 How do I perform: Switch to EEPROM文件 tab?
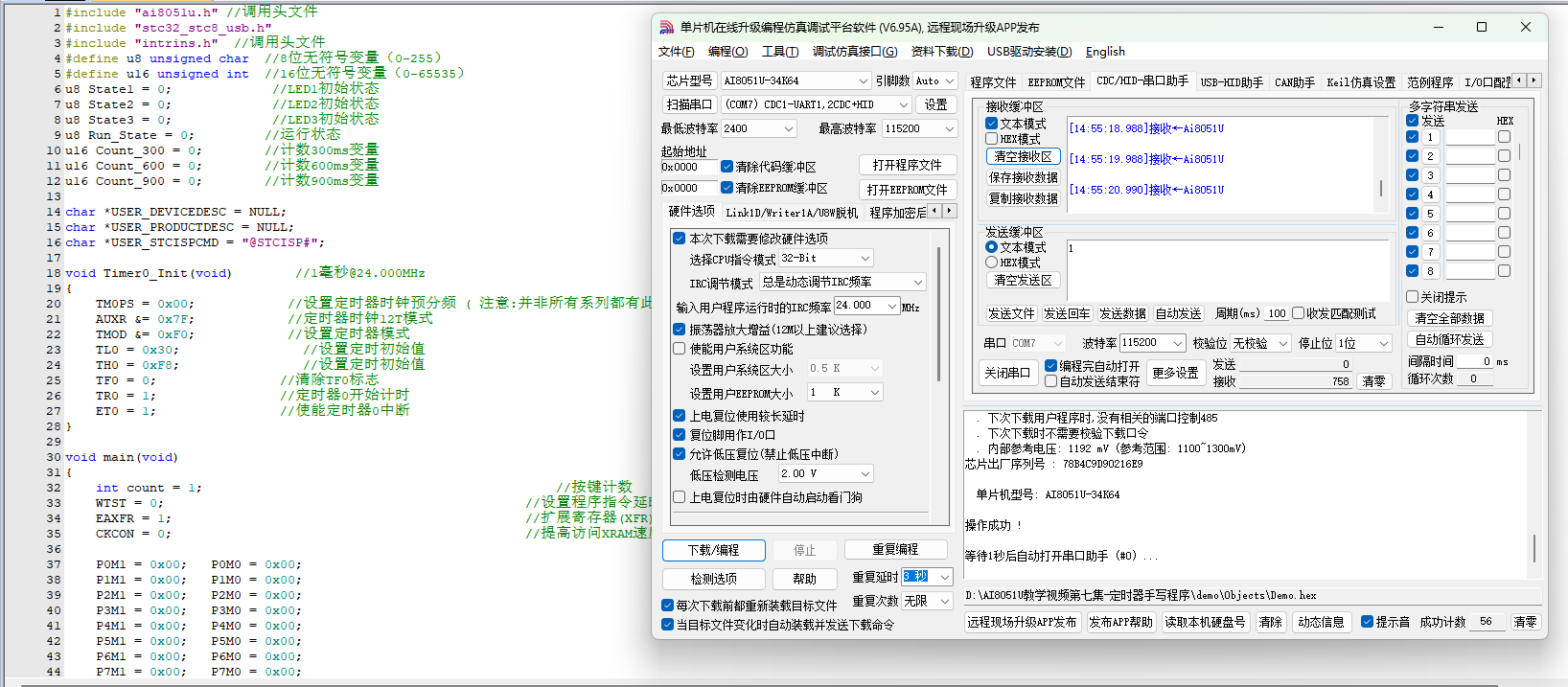pyautogui.click(x=1056, y=82)
